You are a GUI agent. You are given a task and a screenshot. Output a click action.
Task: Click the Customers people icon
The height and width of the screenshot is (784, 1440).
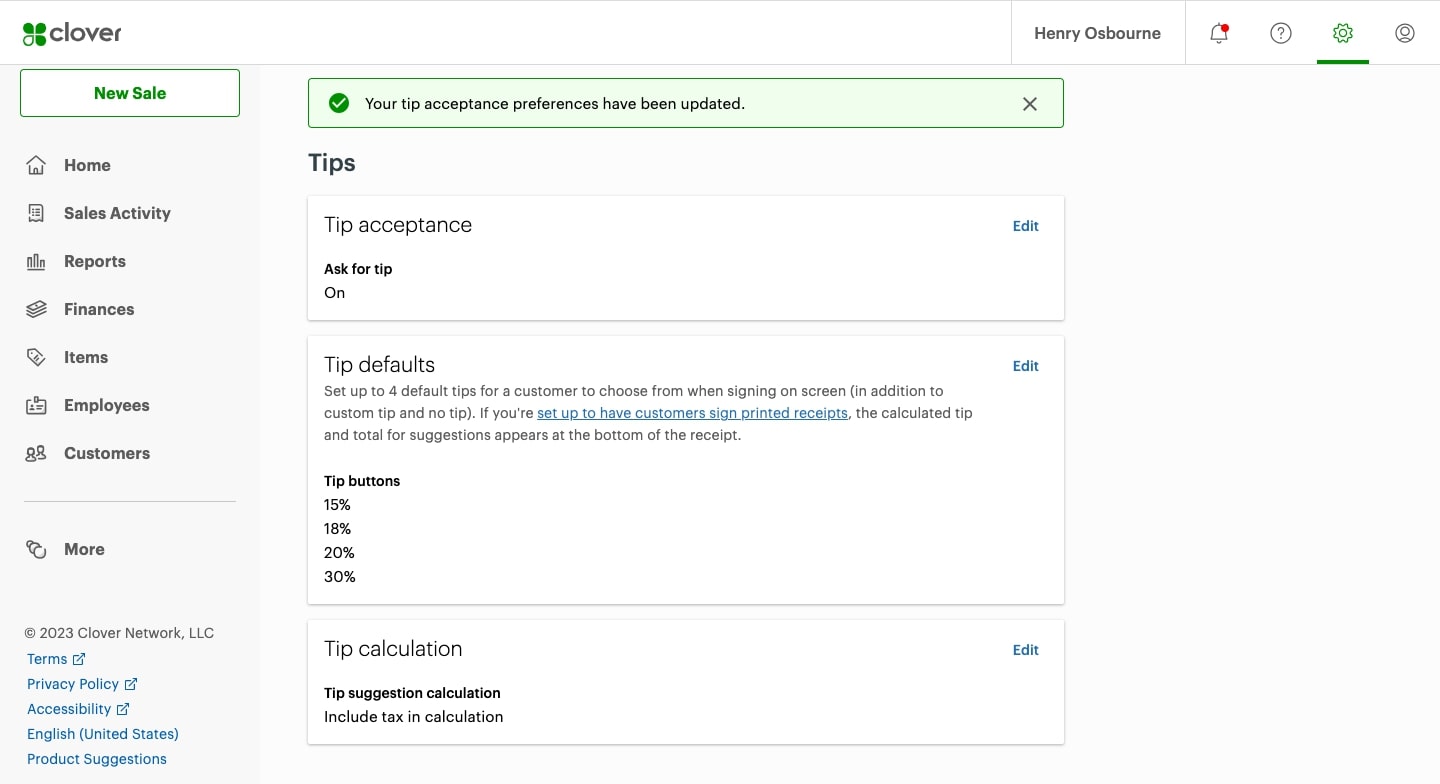pos(36,453)
